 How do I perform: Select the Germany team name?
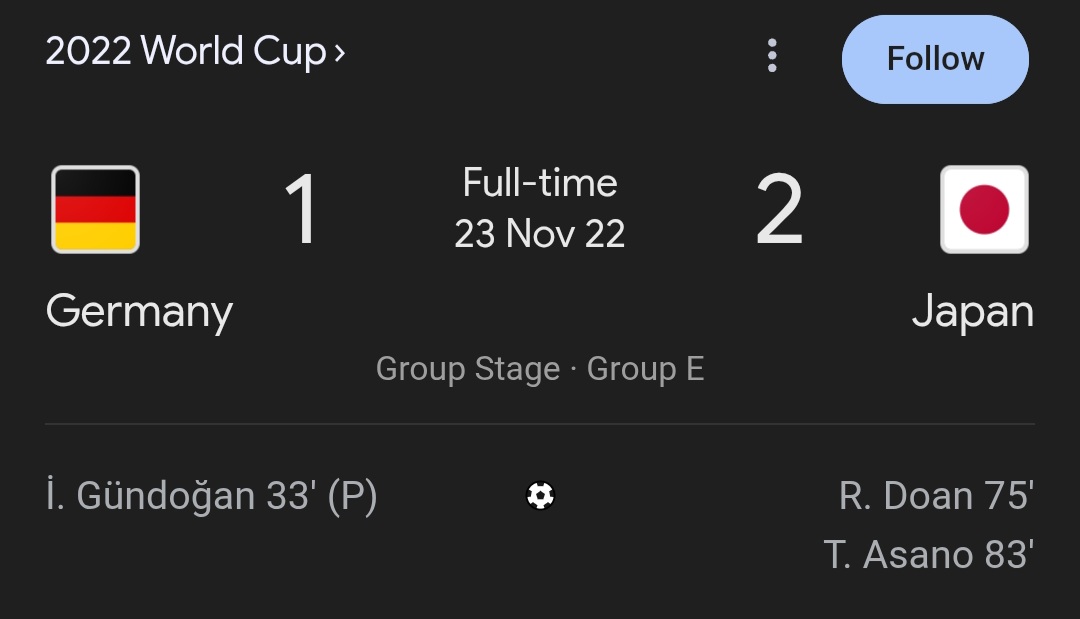[139, 312]
